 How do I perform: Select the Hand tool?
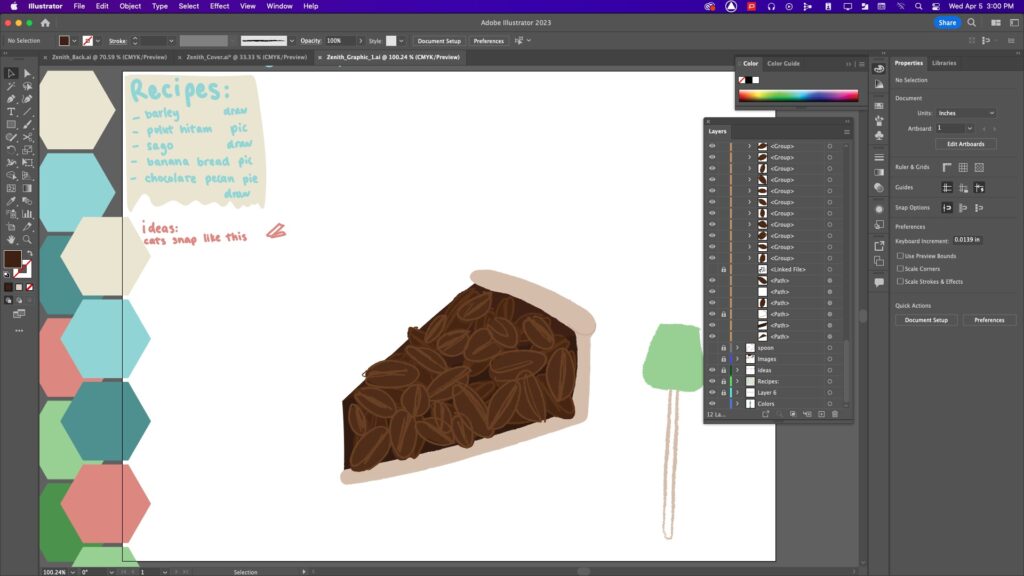[11, 240]
